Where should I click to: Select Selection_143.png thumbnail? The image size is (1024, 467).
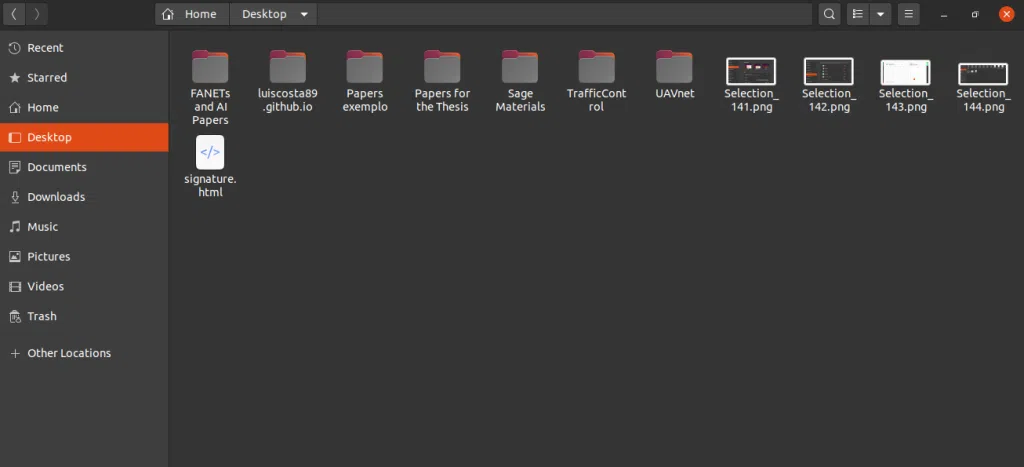tap(906, 72)
